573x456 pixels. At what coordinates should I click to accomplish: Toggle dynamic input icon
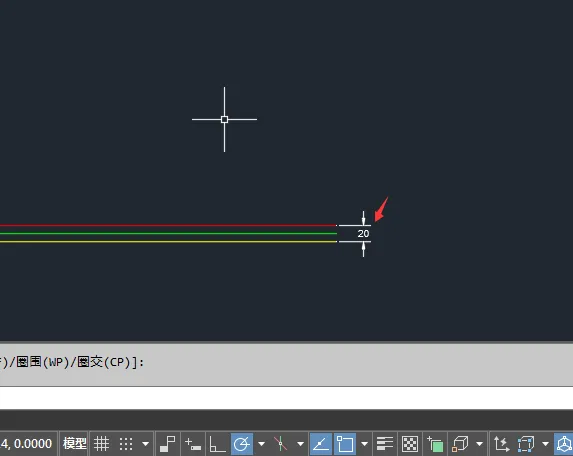[x=193, y=444]
